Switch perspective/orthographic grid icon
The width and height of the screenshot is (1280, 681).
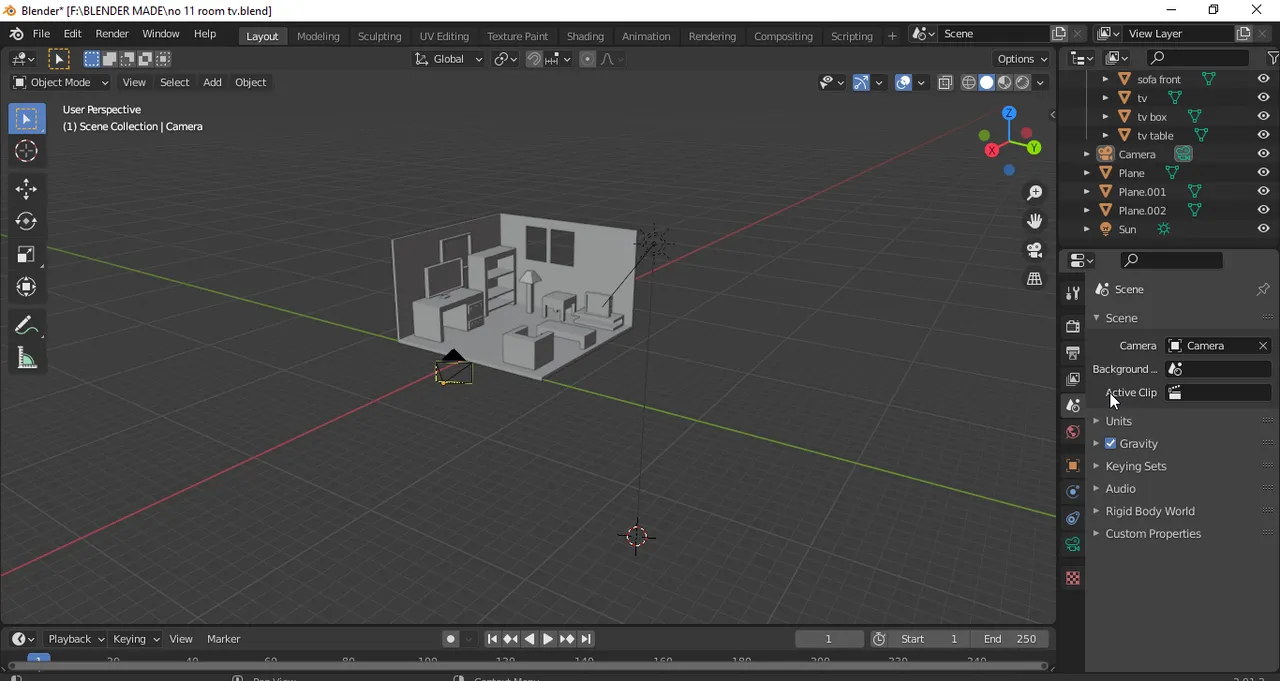[x=1035, y=279]
